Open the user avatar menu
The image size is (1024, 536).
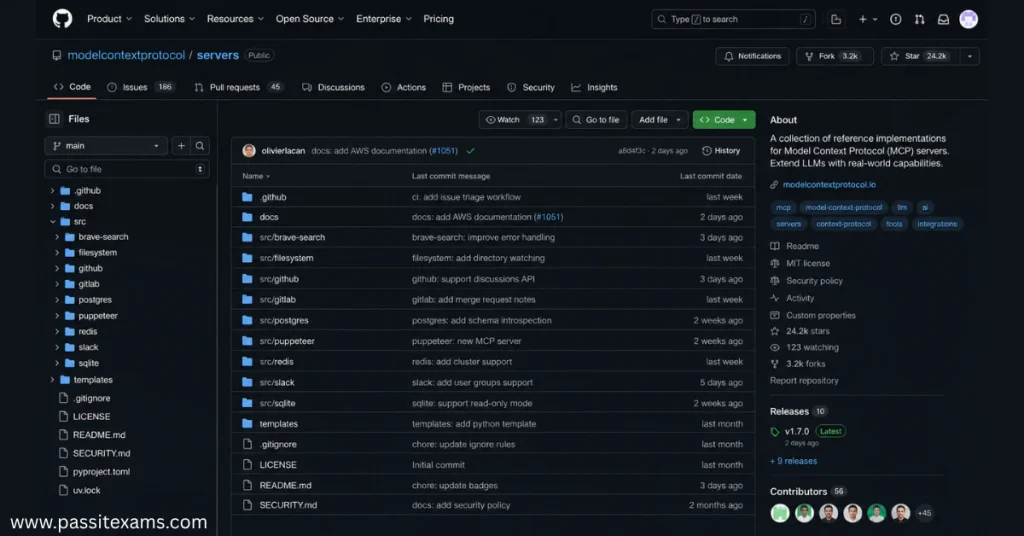(968, 20)
